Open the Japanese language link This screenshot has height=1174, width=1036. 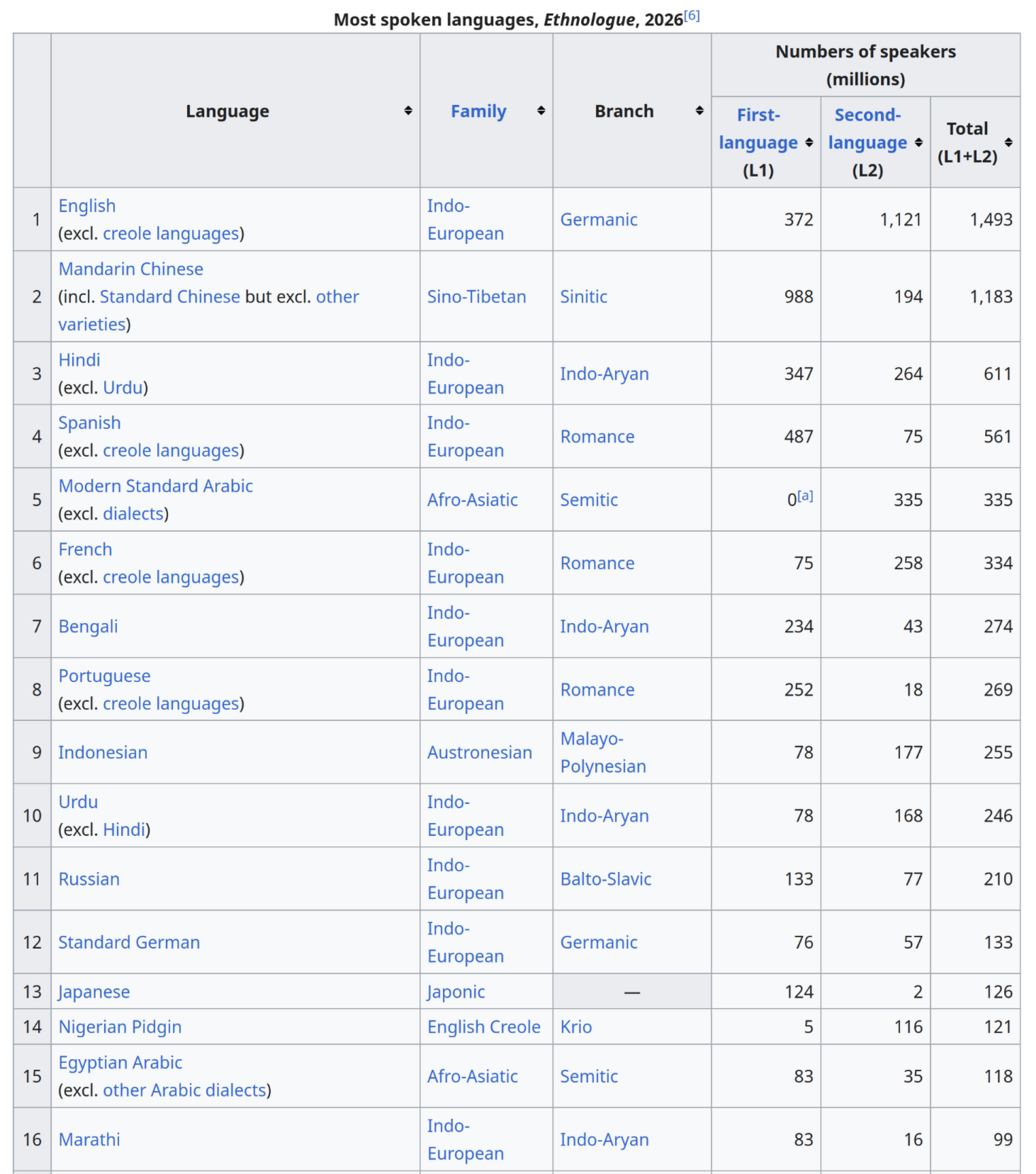point(94,992)
